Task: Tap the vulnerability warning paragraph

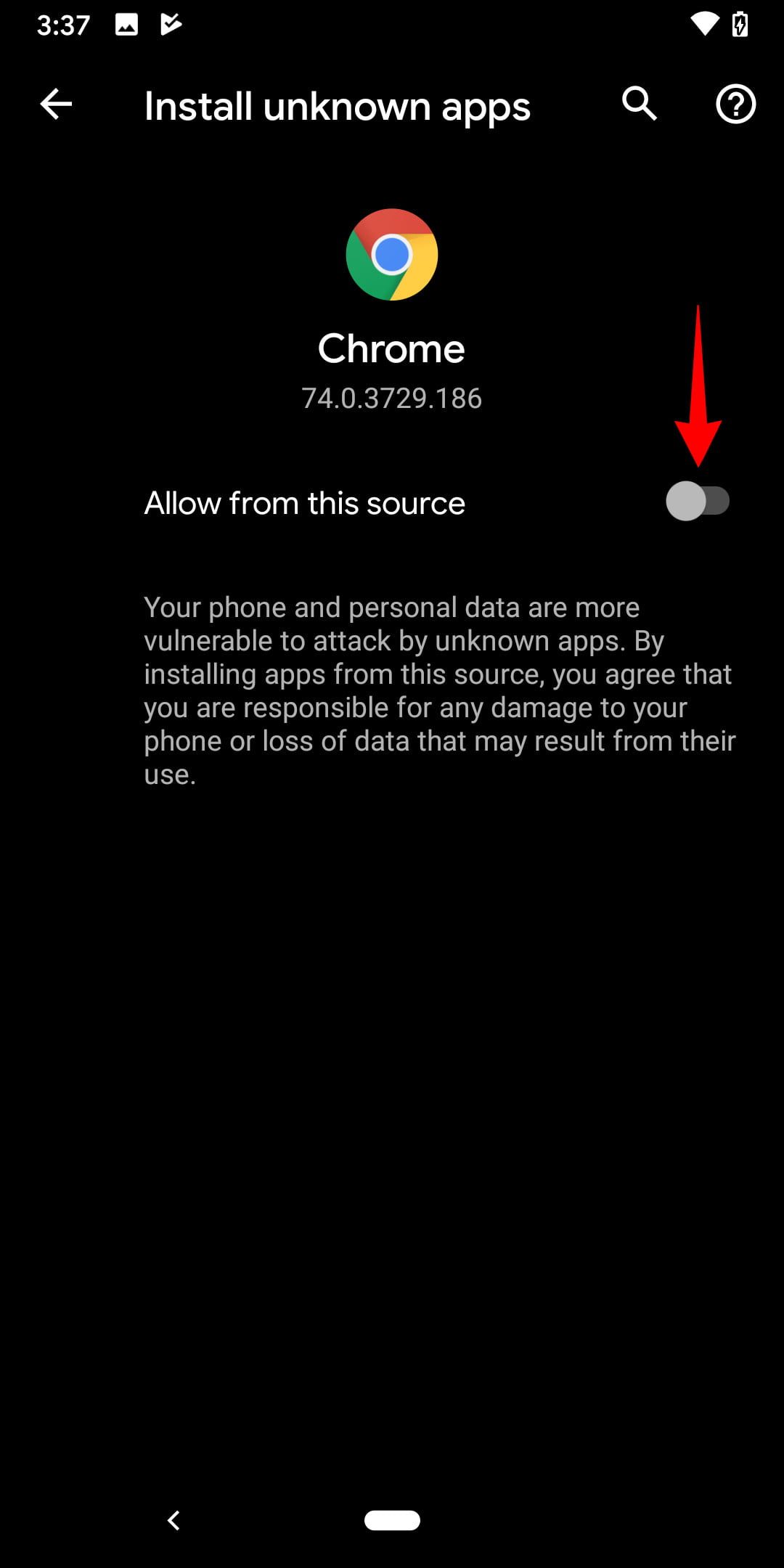Action: (x=440, y=690)
